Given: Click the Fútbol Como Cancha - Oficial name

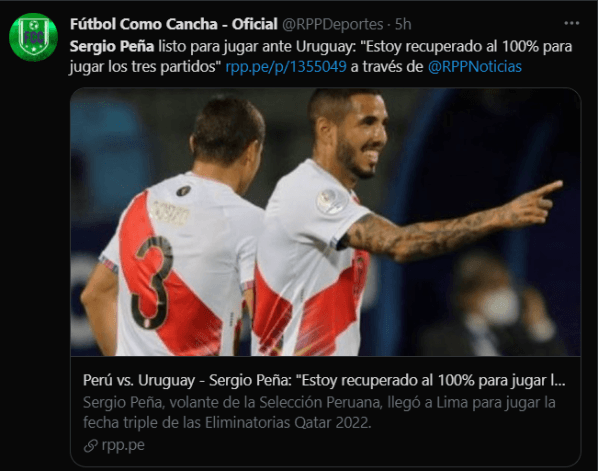Looking at the screenshot, I should click(174, 24).
